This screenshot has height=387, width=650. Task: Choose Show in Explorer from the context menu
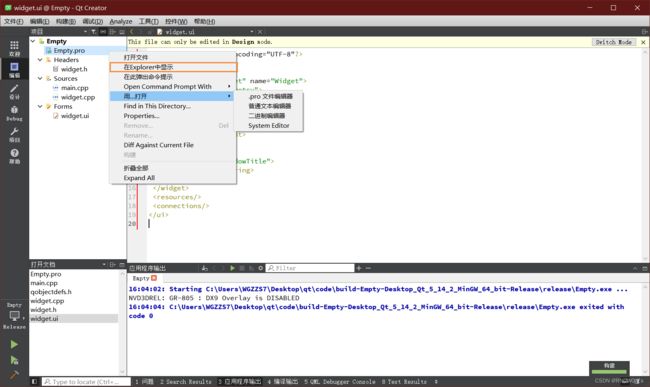173,67
